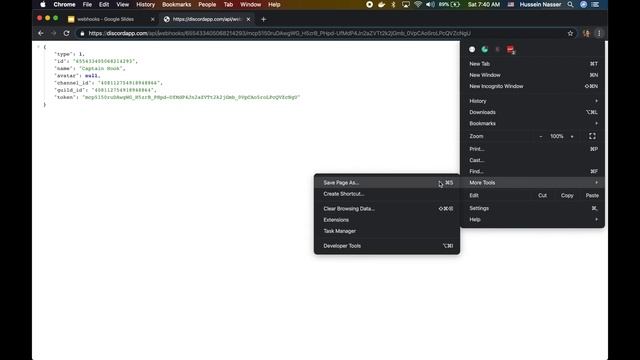Close the discordapp.com tab
The width and height of the screenshot is (640, 360).
(x=248, y=19)
